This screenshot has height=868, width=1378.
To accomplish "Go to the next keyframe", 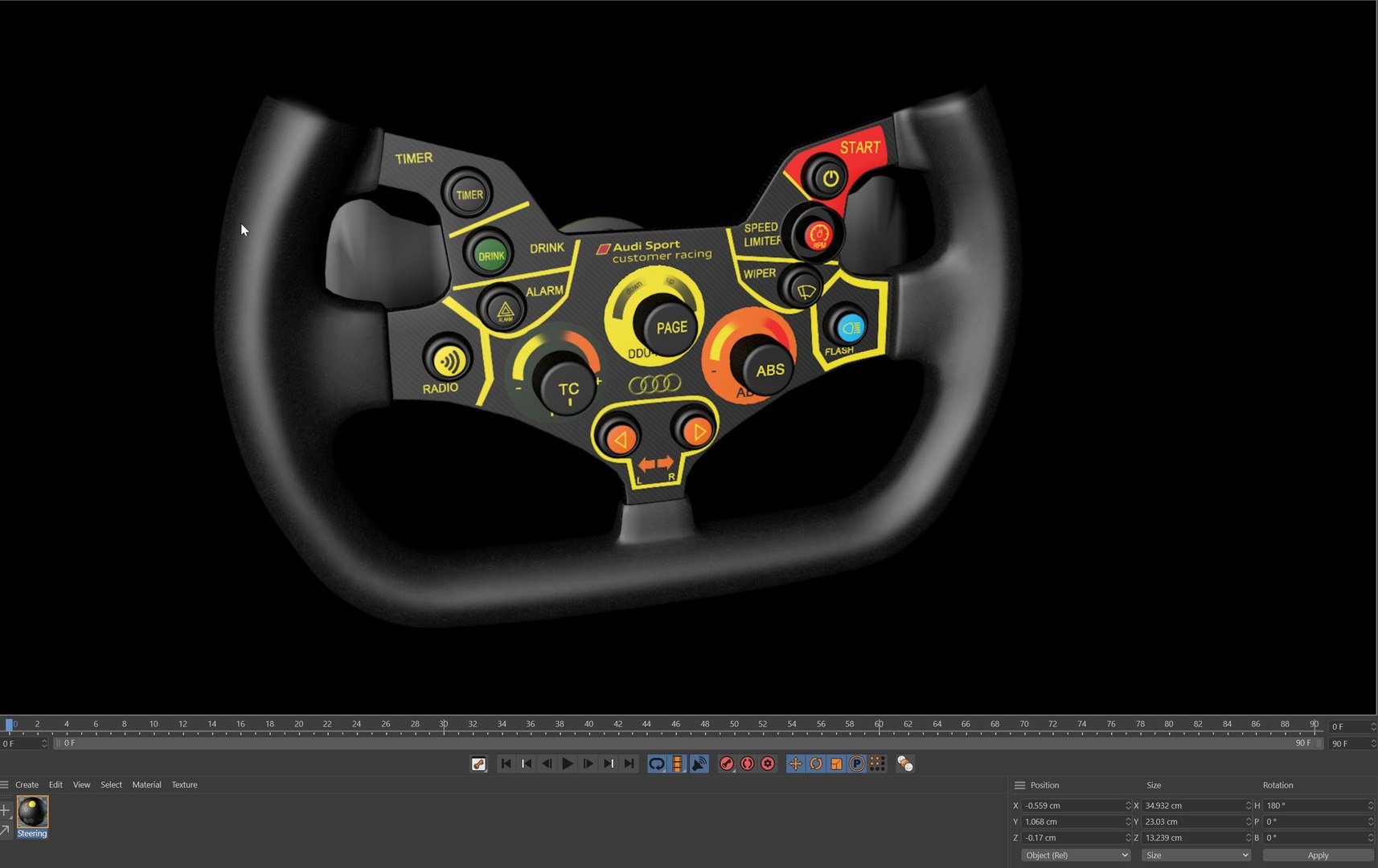I will [x=609, y=764].
